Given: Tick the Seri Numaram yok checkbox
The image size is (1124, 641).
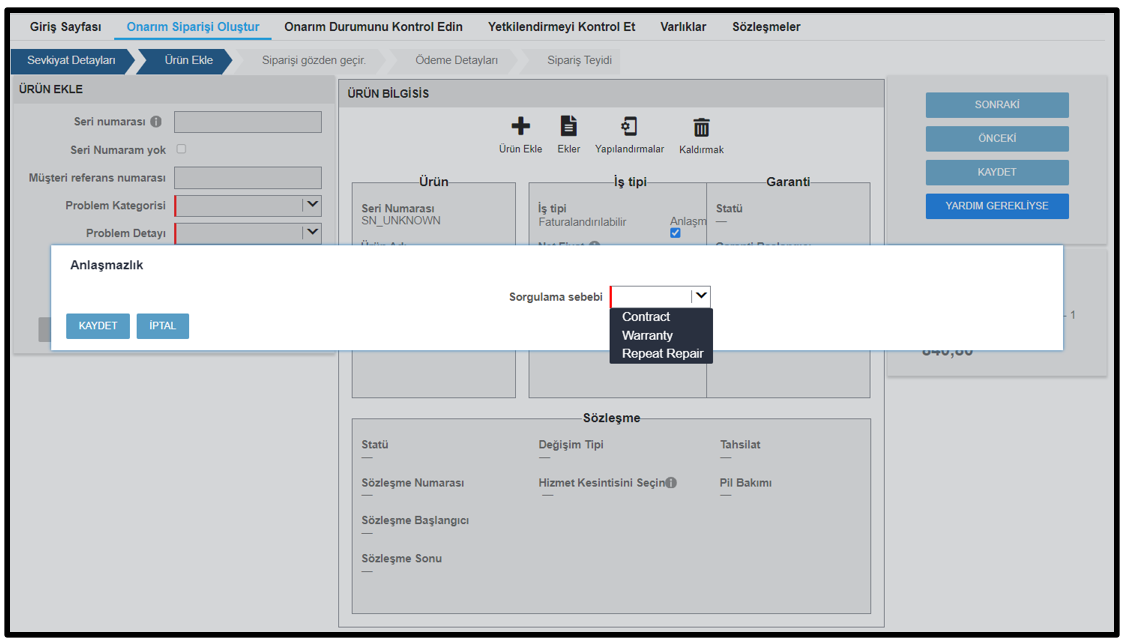Looking at the screenshot, I should tap(181, 149).
